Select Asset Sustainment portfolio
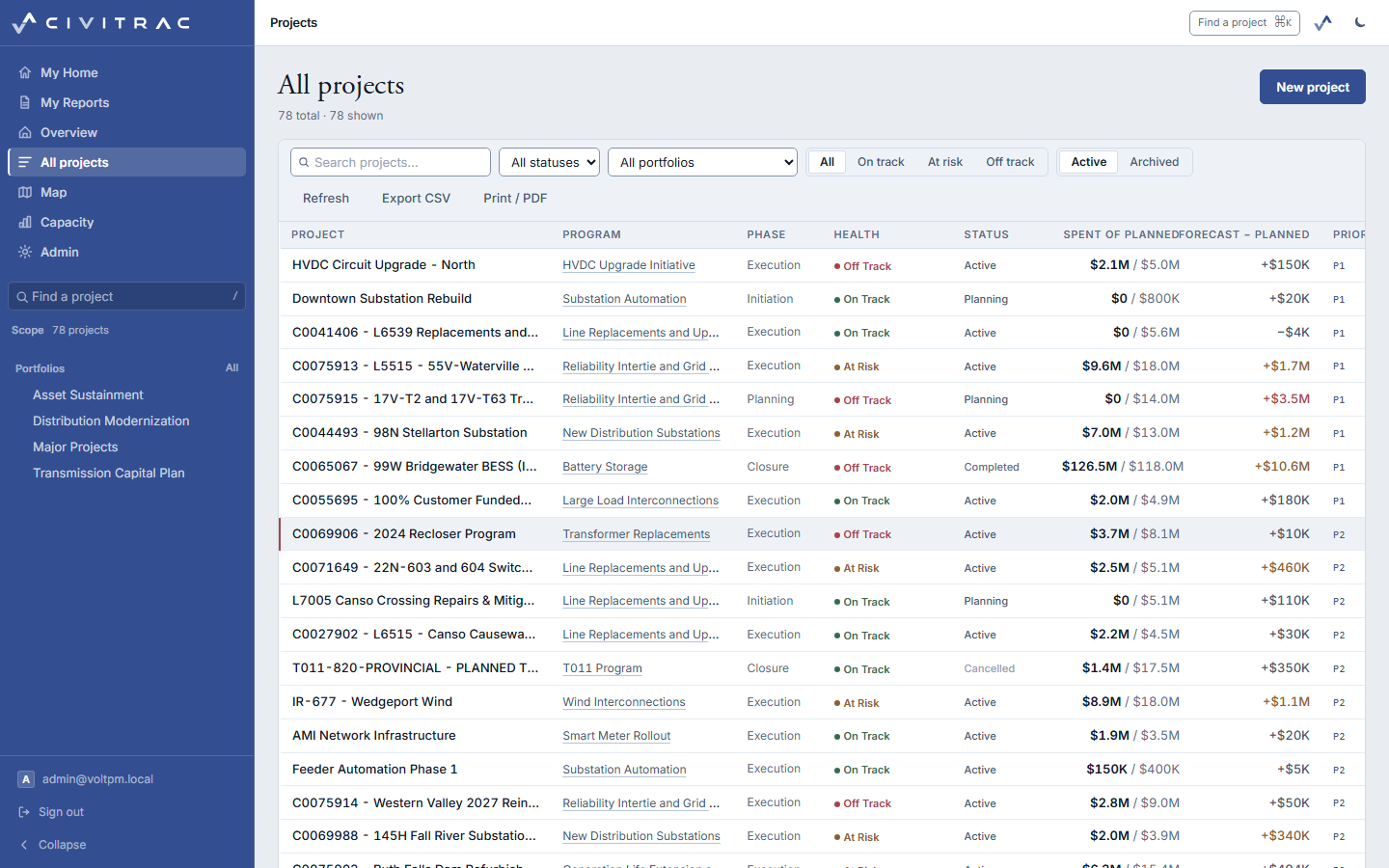 pyautogui.click(x=88, y=394)
